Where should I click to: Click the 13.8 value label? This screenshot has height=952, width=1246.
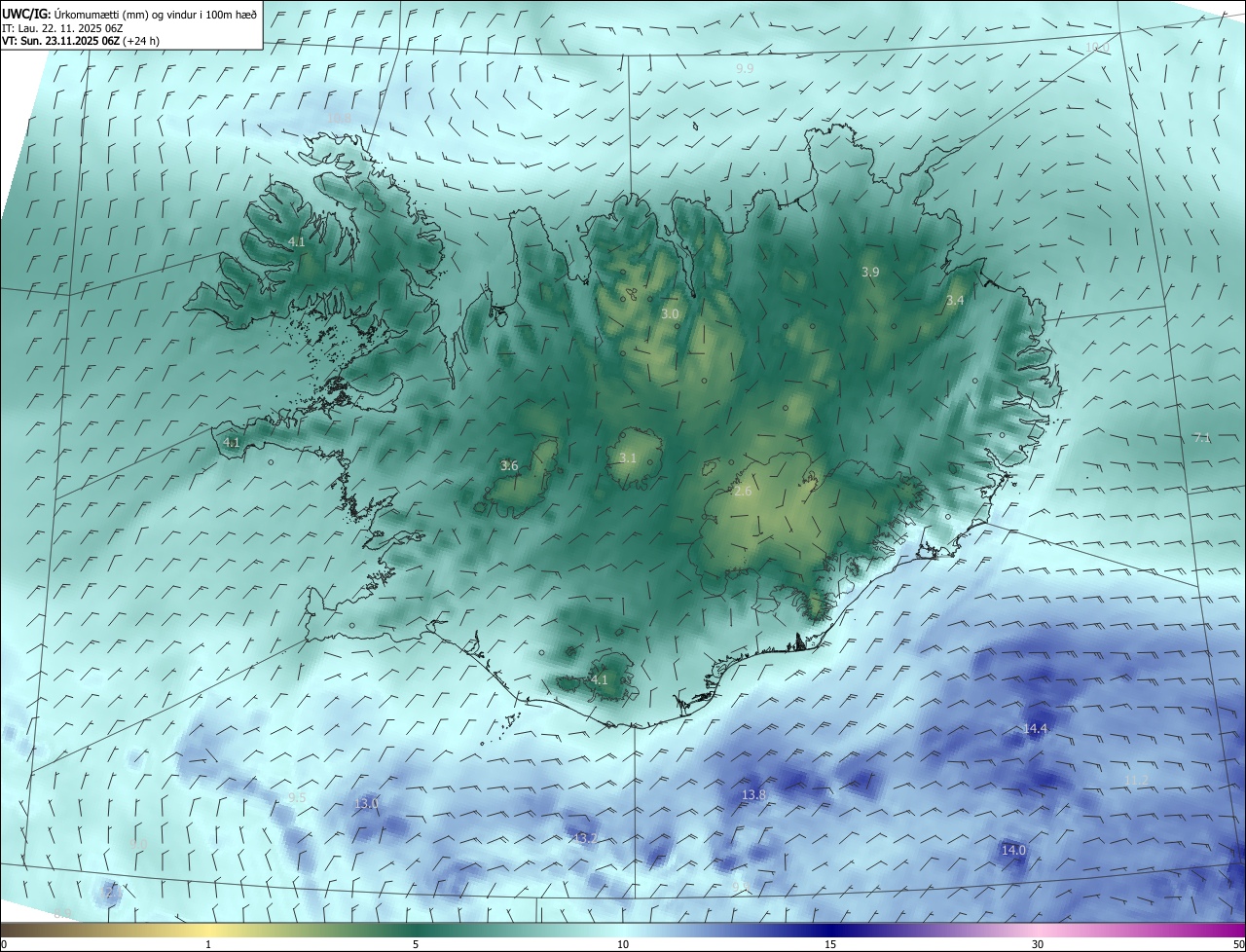(x=754, y=795)
